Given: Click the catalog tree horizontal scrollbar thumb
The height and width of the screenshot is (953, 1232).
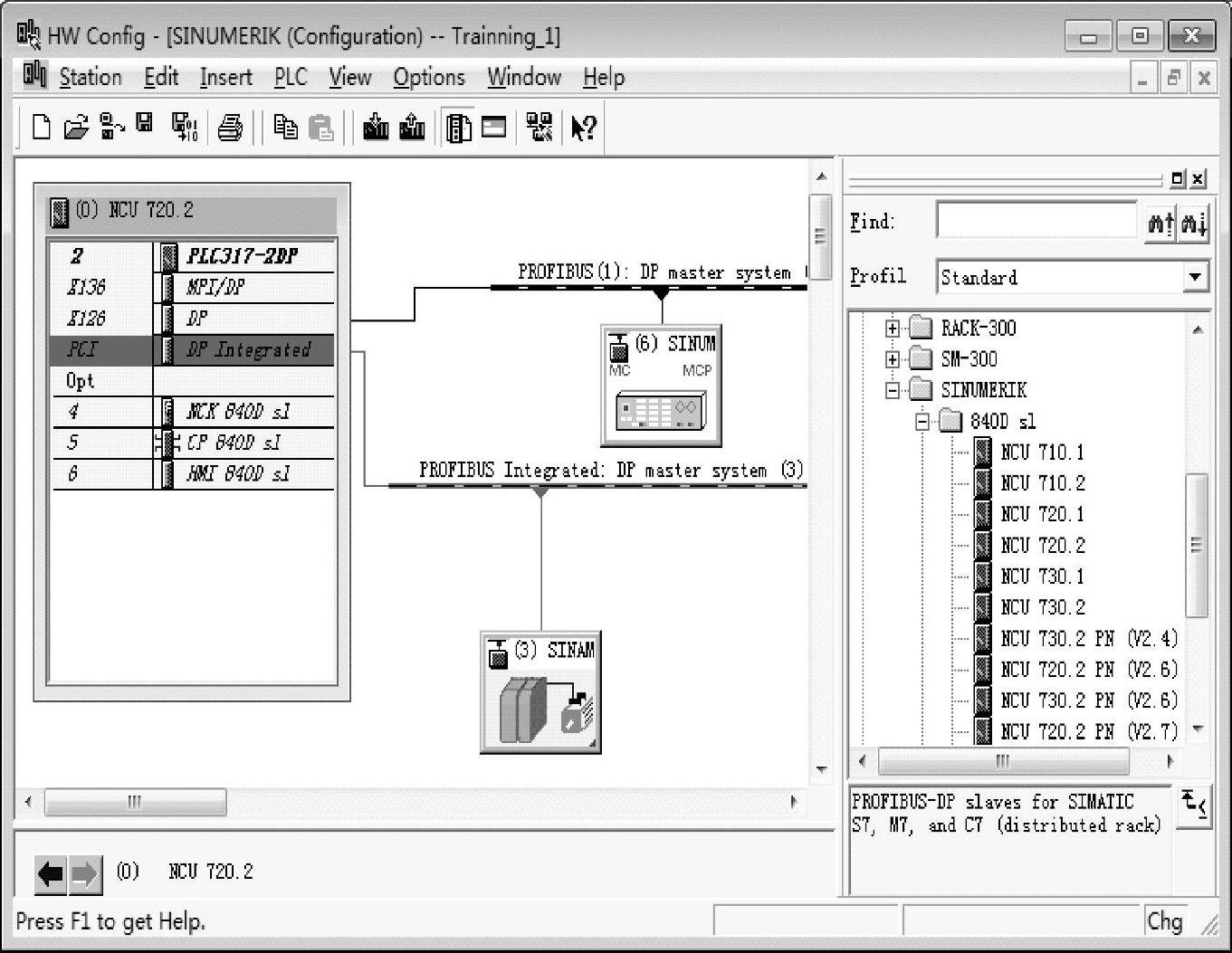Looking at the screenshot, I should pos(1003,761).
